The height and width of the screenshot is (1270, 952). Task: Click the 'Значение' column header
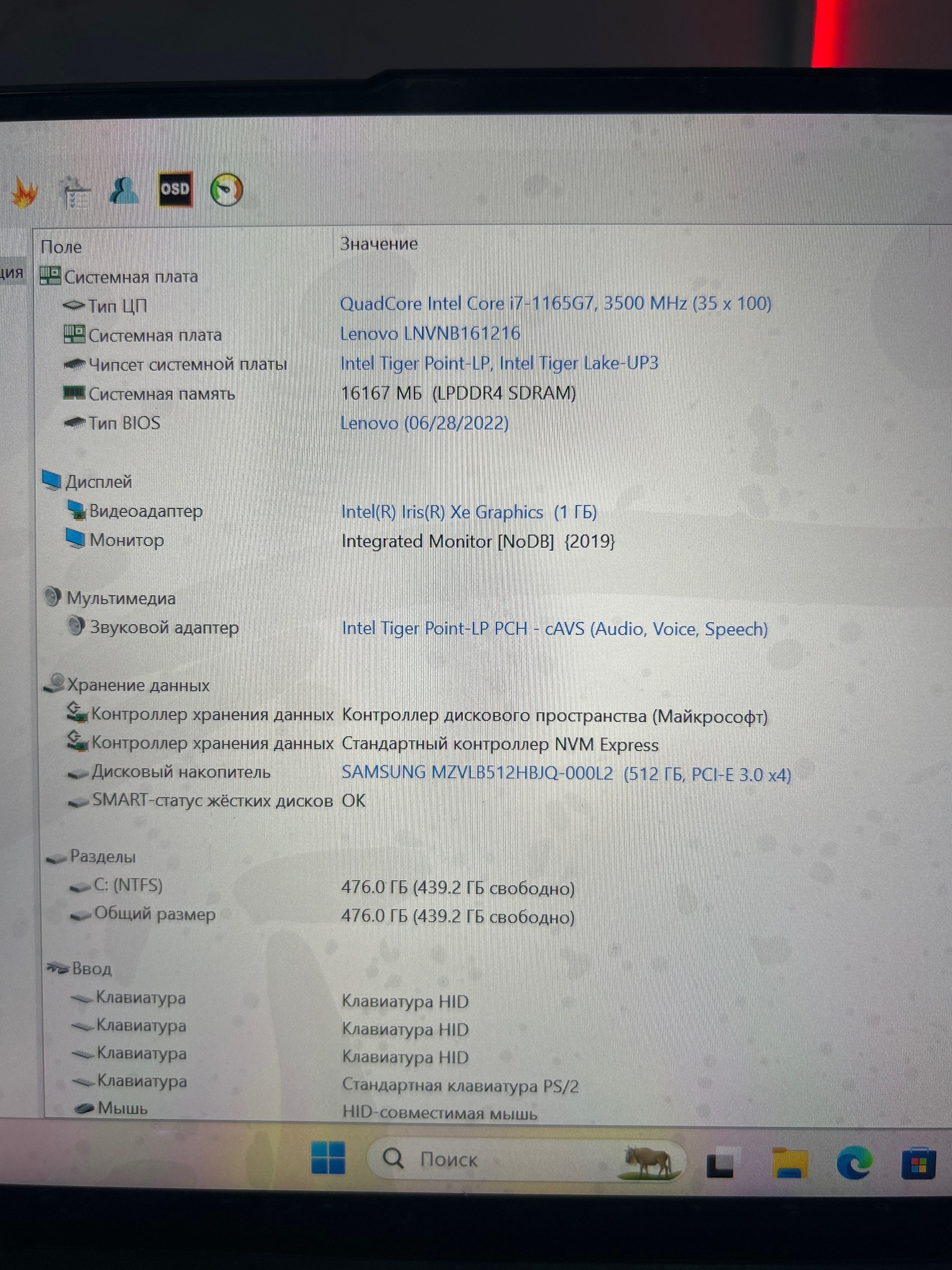379,244
